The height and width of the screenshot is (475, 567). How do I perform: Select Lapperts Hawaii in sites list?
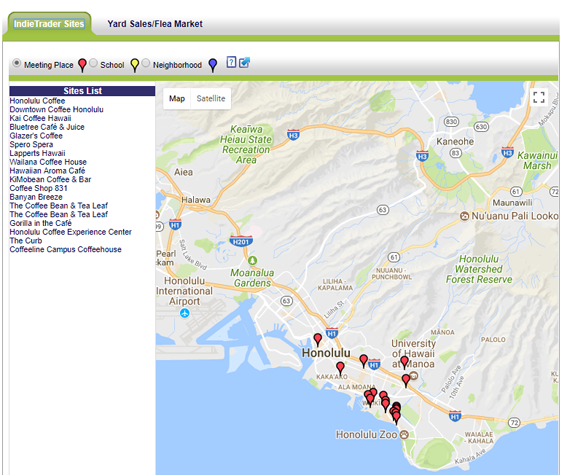(x=37, y=153)
